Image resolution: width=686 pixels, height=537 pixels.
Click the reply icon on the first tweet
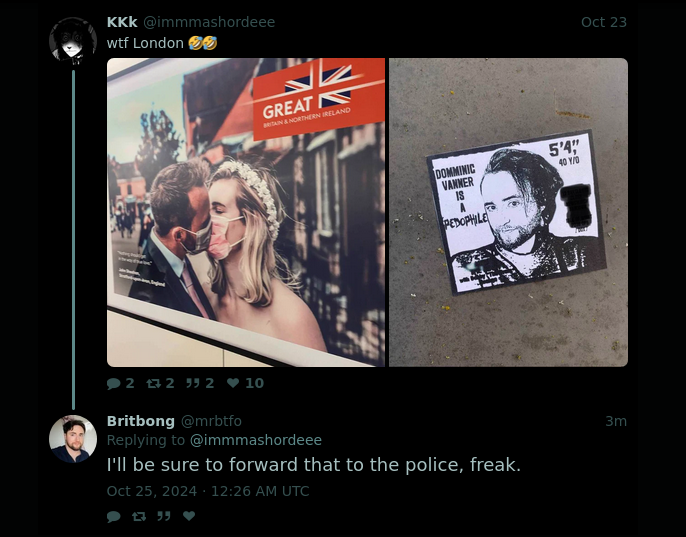tap(114, 383)
